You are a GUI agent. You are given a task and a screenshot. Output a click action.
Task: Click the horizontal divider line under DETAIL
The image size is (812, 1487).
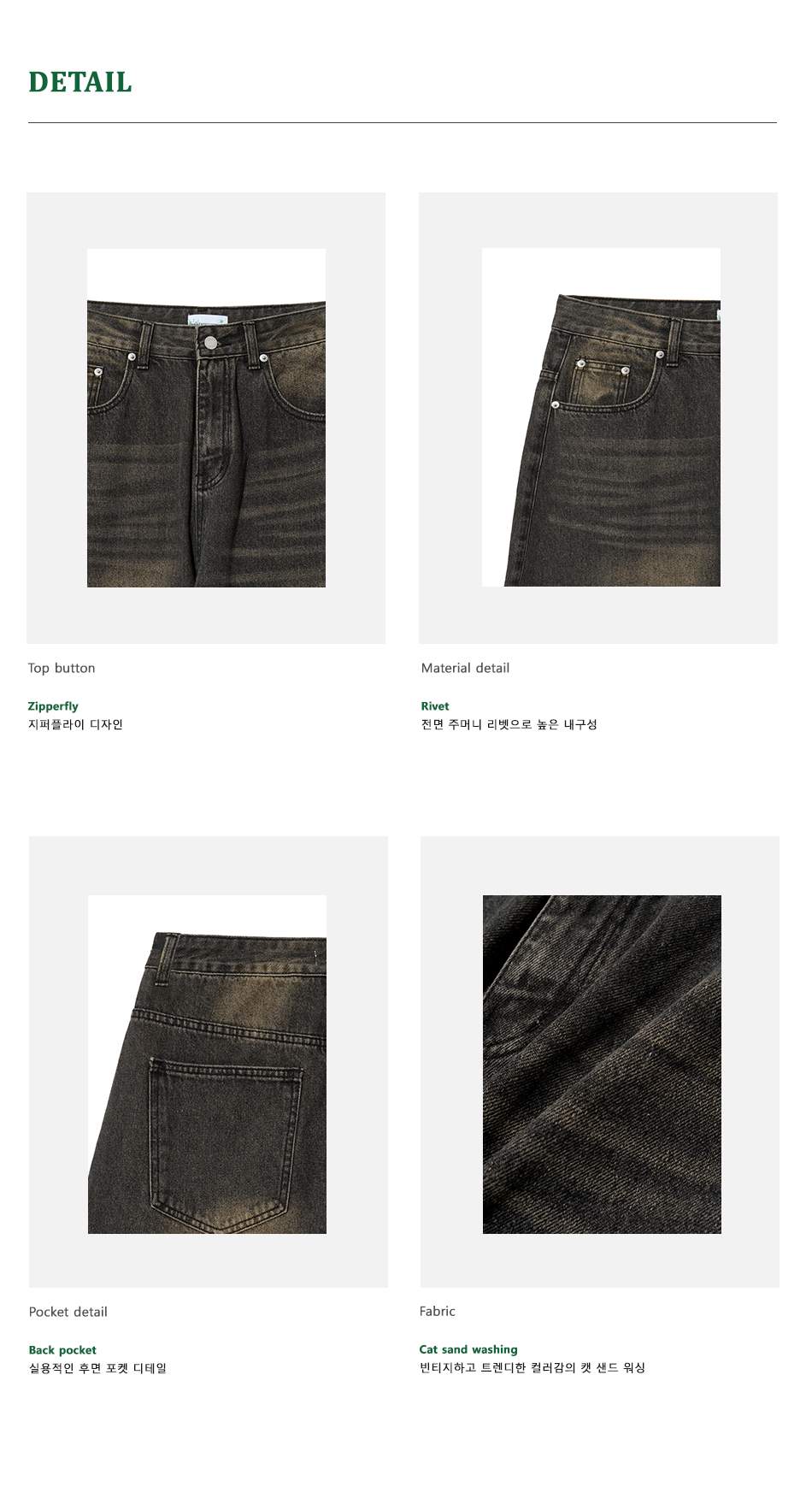tap(403, 122)
